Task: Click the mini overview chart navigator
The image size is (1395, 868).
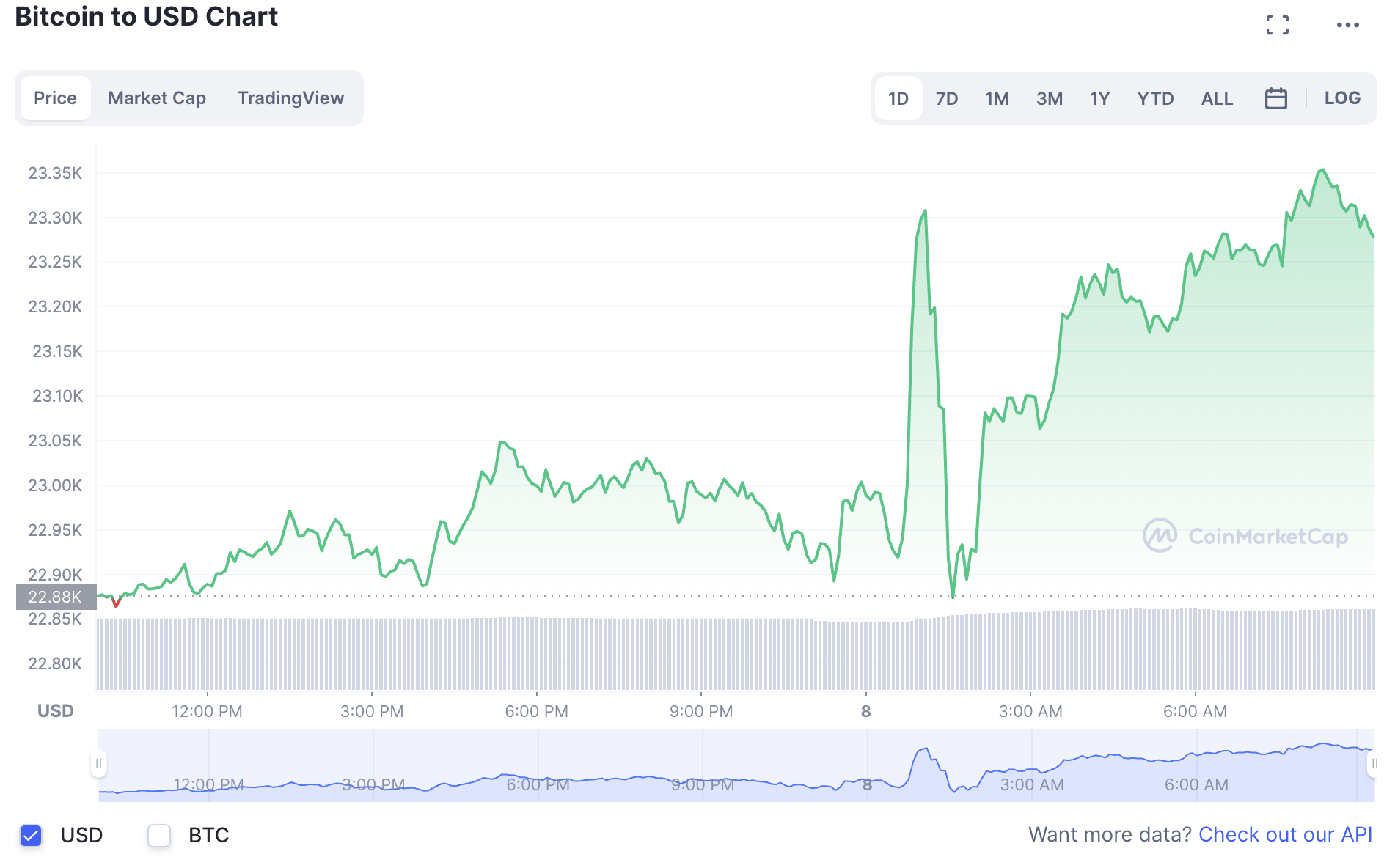Action: coord(736,765)
